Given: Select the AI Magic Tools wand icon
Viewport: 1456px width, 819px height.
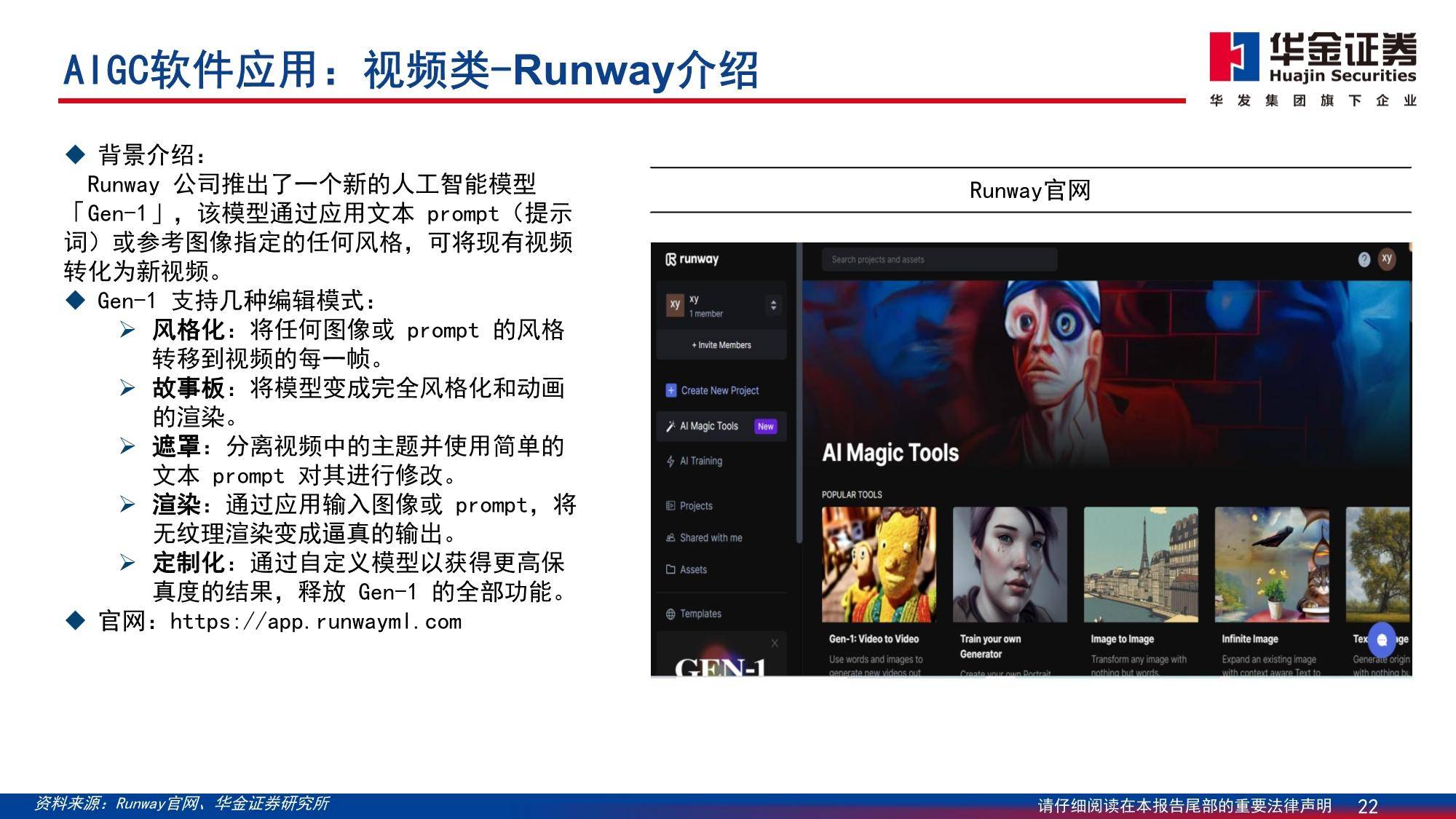Looking at the screenshot, I should [x=670, y=426].
